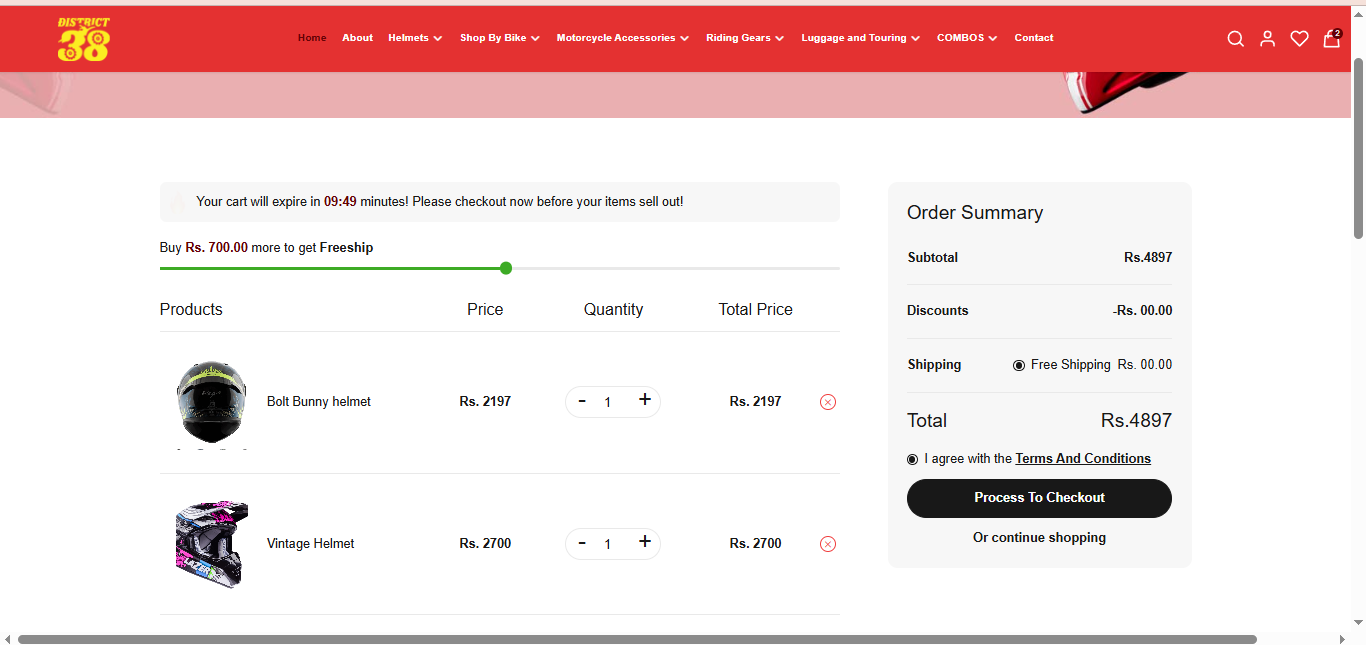Viewport: 1366px width, 645px height.
Task: Open the user account icon
Action: (x=1267, y=39)
